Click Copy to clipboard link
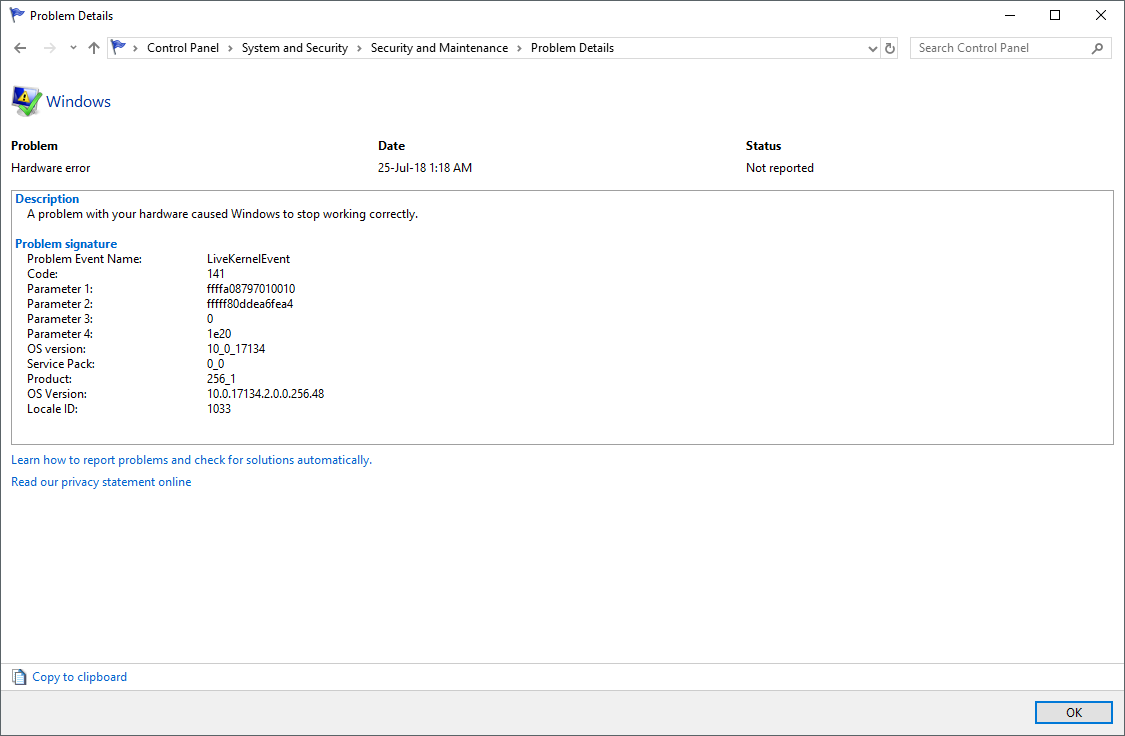 click(80, 677)
